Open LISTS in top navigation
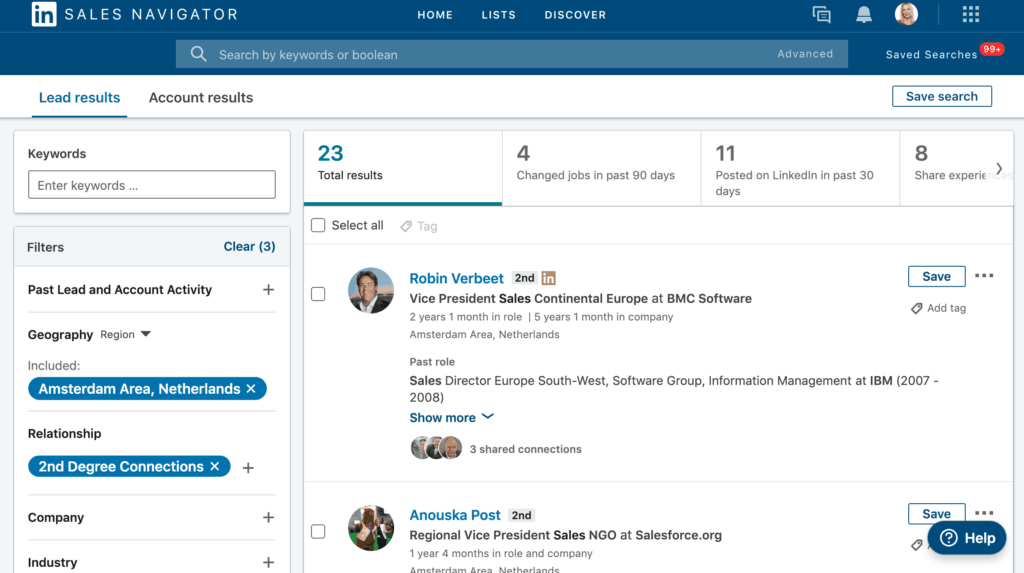The image size is (1024, 573). (x=498, y=14)
